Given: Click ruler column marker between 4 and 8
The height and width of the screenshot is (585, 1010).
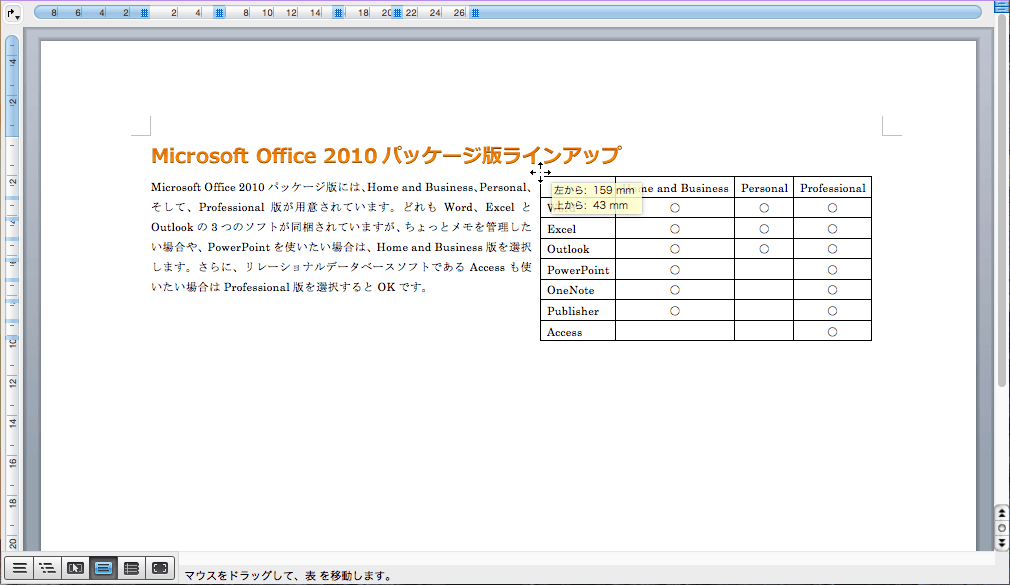Looking at the screenshot, I should (x=220, y=13).
